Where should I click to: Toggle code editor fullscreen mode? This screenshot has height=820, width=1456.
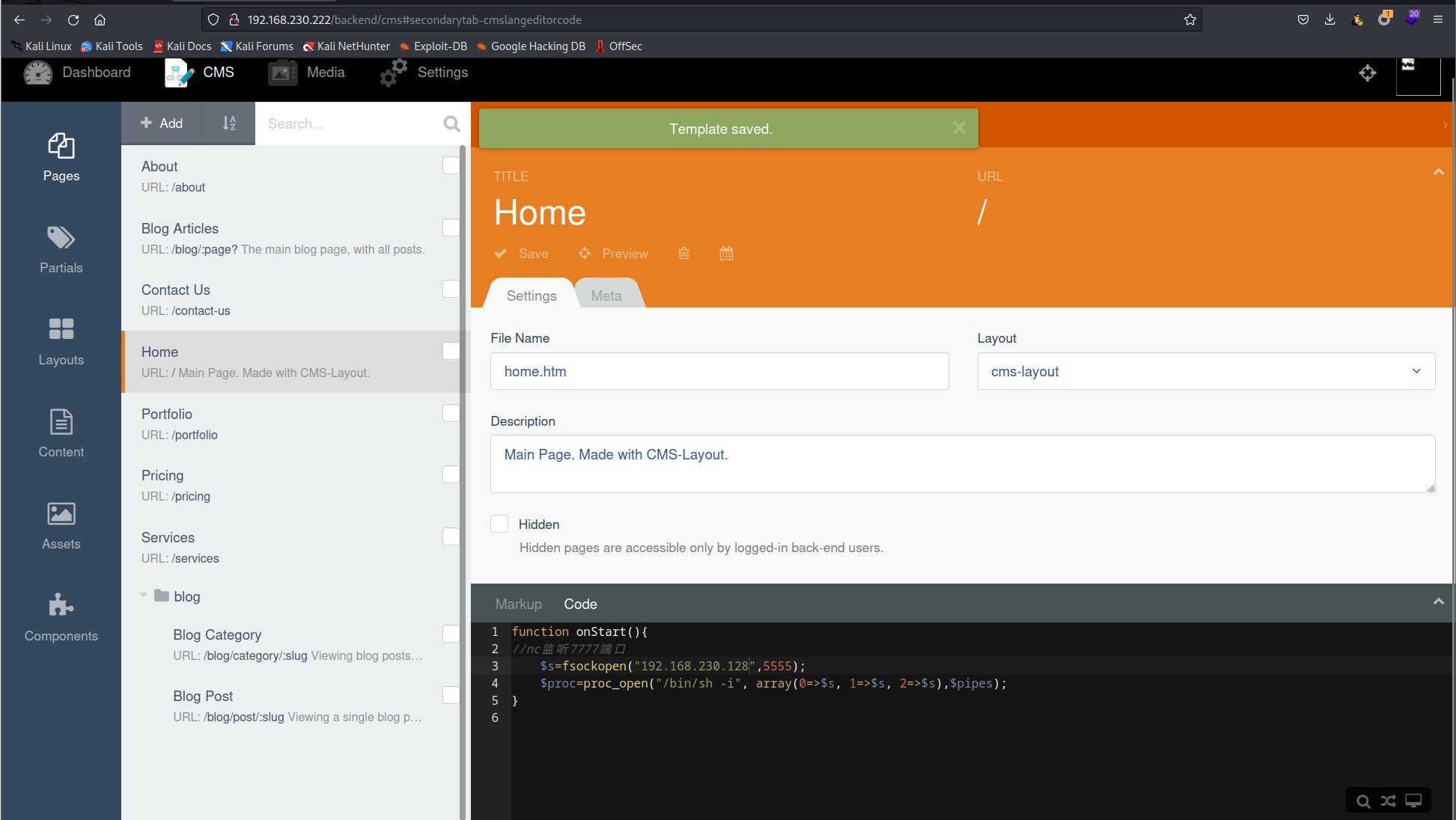[1413, 801]
